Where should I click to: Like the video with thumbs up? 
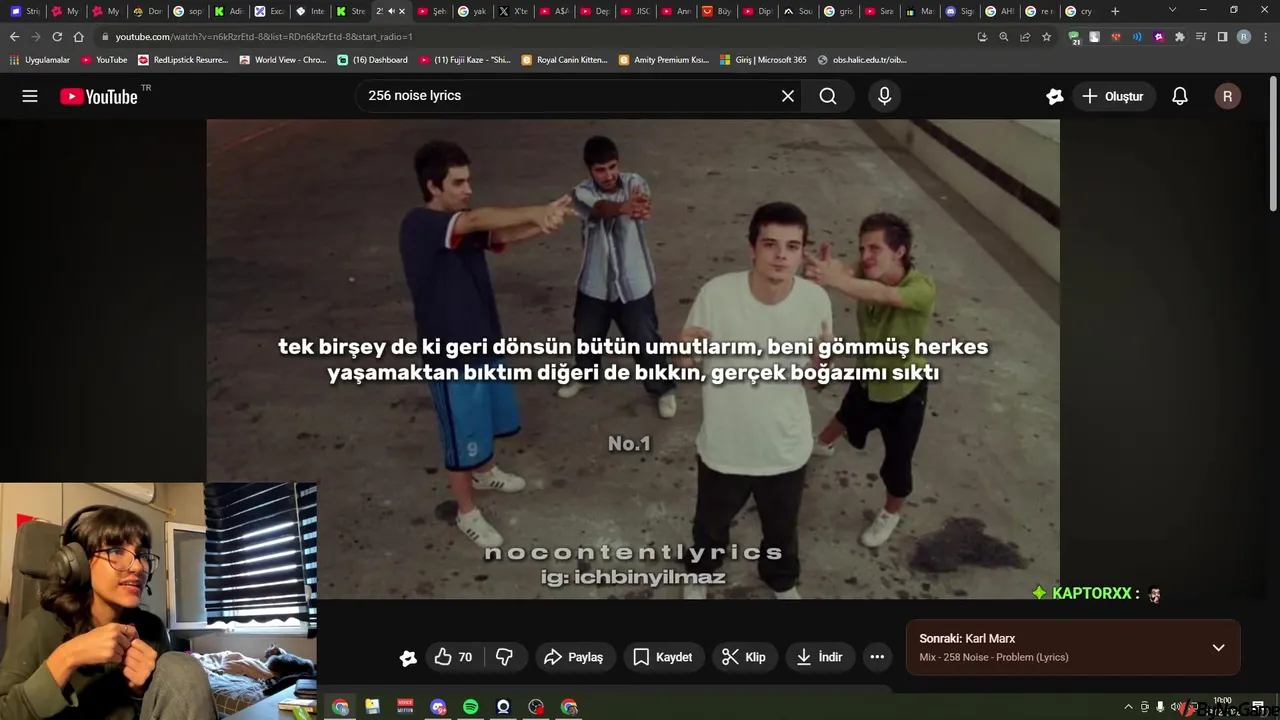coord(453,657)
